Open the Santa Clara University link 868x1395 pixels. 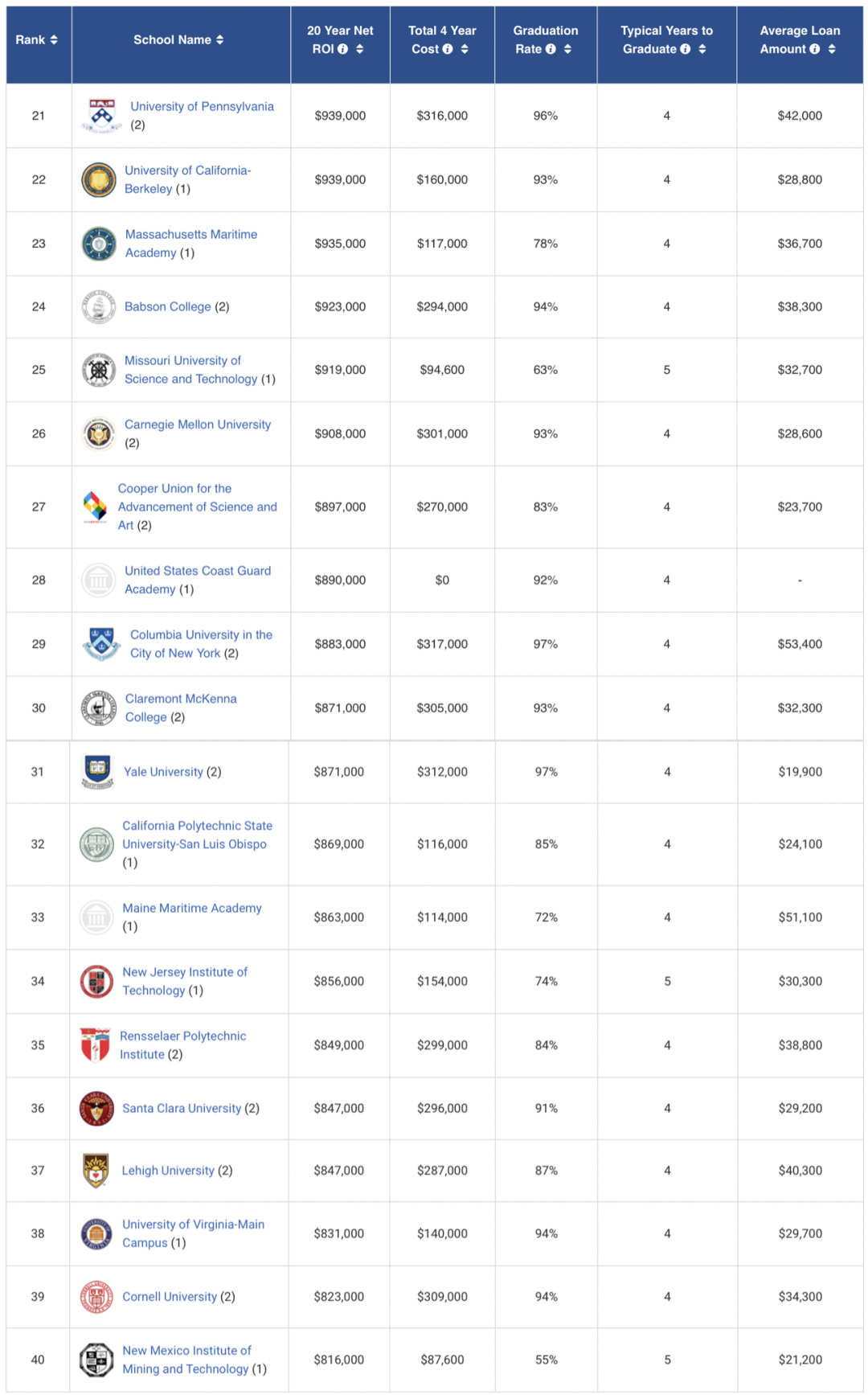coord(182,1108)
